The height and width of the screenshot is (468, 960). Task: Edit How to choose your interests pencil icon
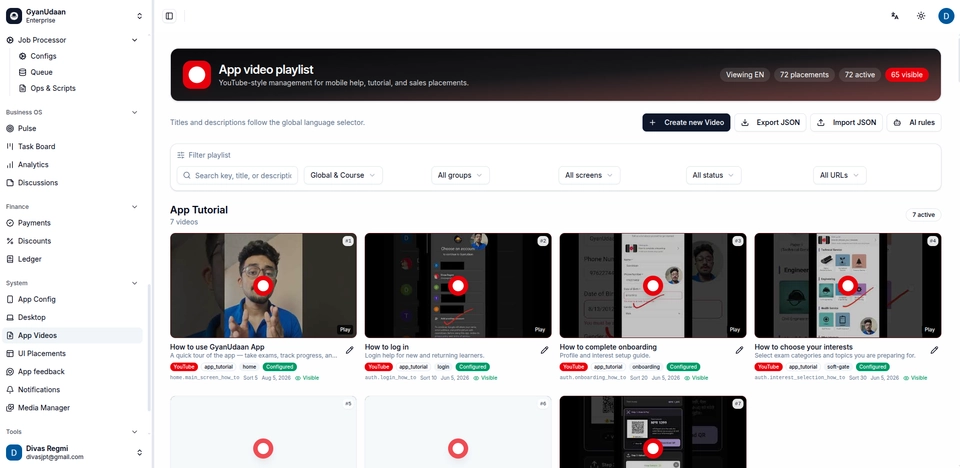click(x=934, y=350)
